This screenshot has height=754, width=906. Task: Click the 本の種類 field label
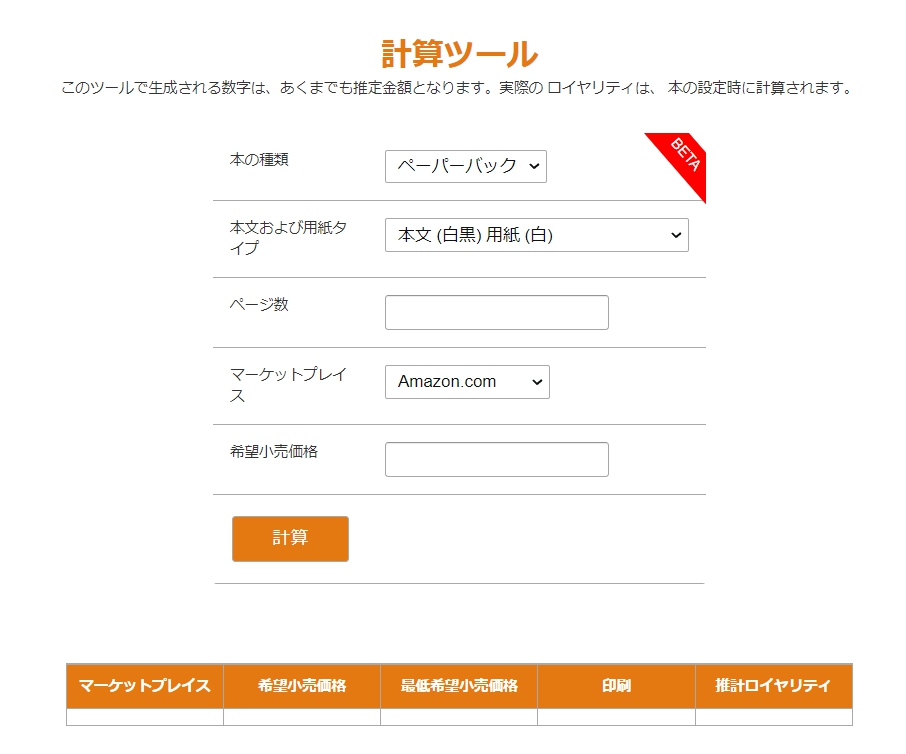(259, 159)
